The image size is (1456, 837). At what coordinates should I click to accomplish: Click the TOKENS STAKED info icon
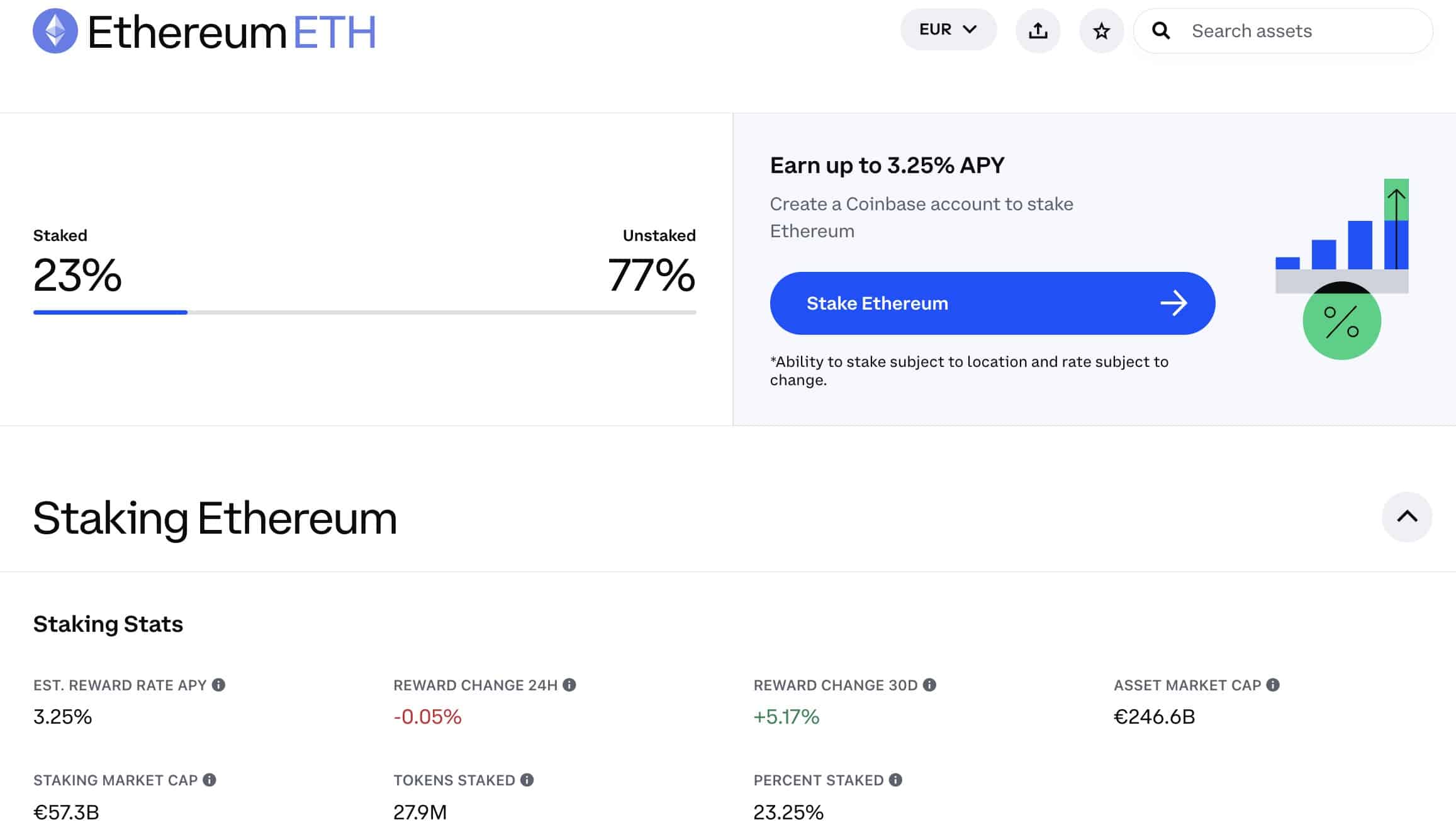click(527, 780)
